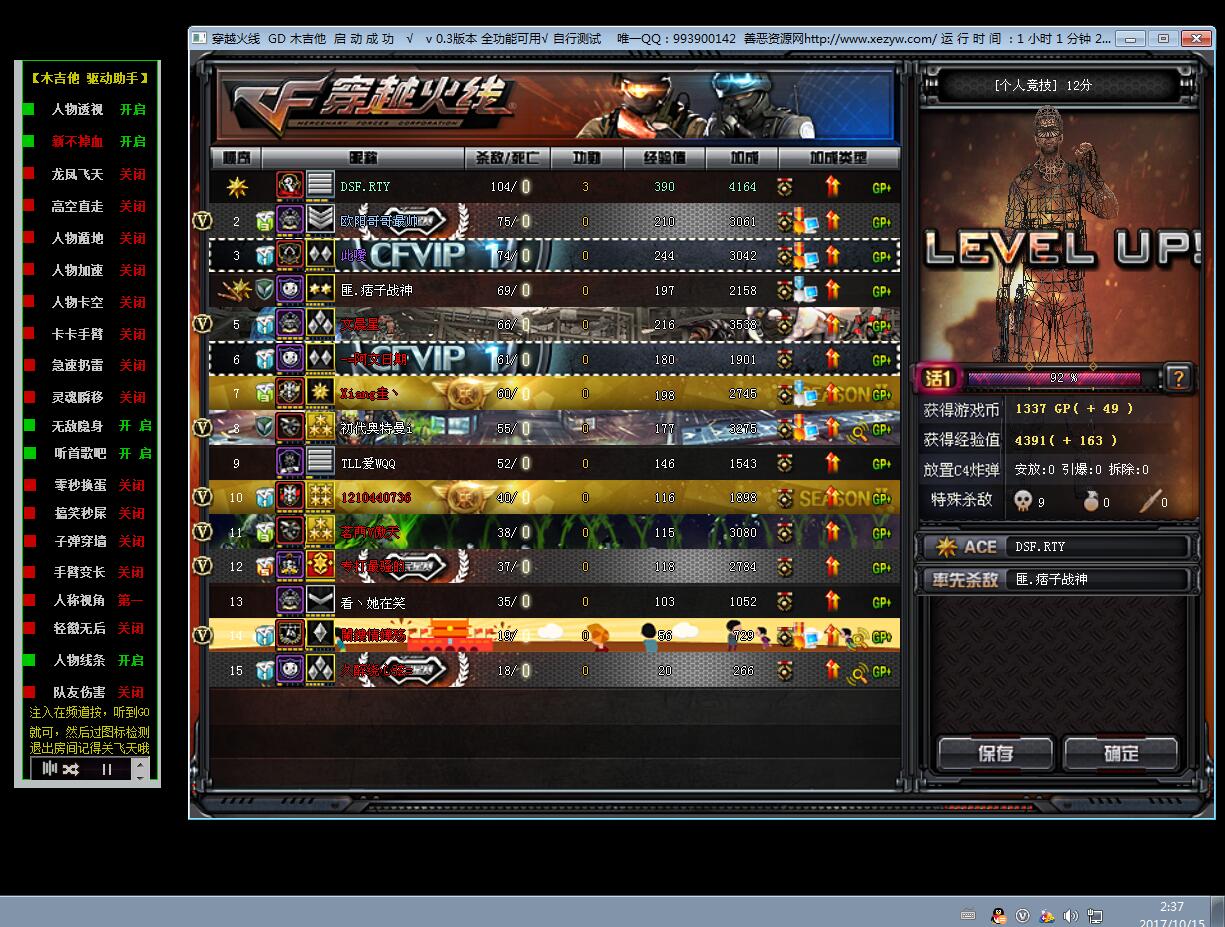
Task: Sort by 杀敌/死亡 column header
Action: [505, 158]
